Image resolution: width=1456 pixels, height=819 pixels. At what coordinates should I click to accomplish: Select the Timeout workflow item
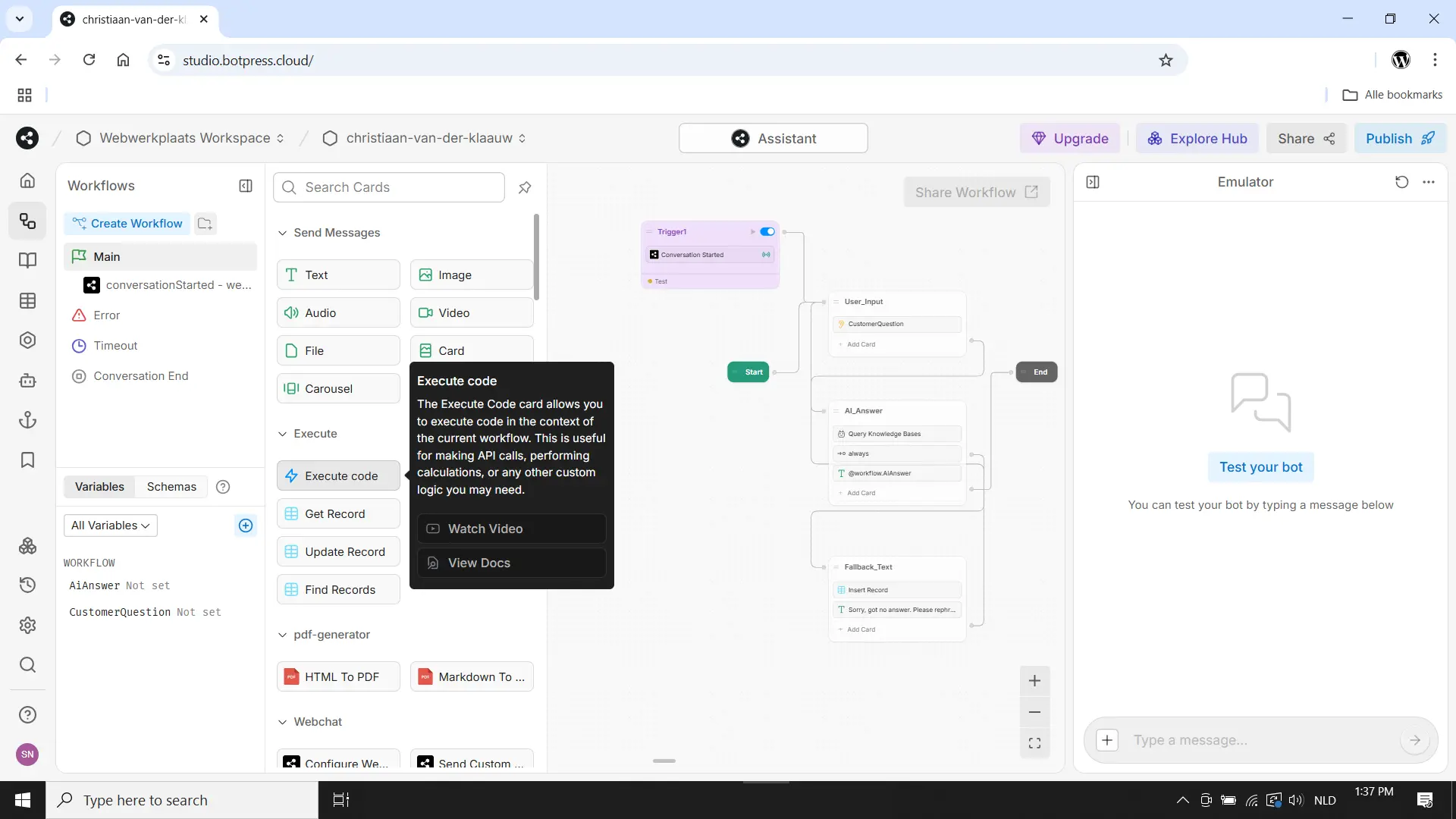(115, 346)
